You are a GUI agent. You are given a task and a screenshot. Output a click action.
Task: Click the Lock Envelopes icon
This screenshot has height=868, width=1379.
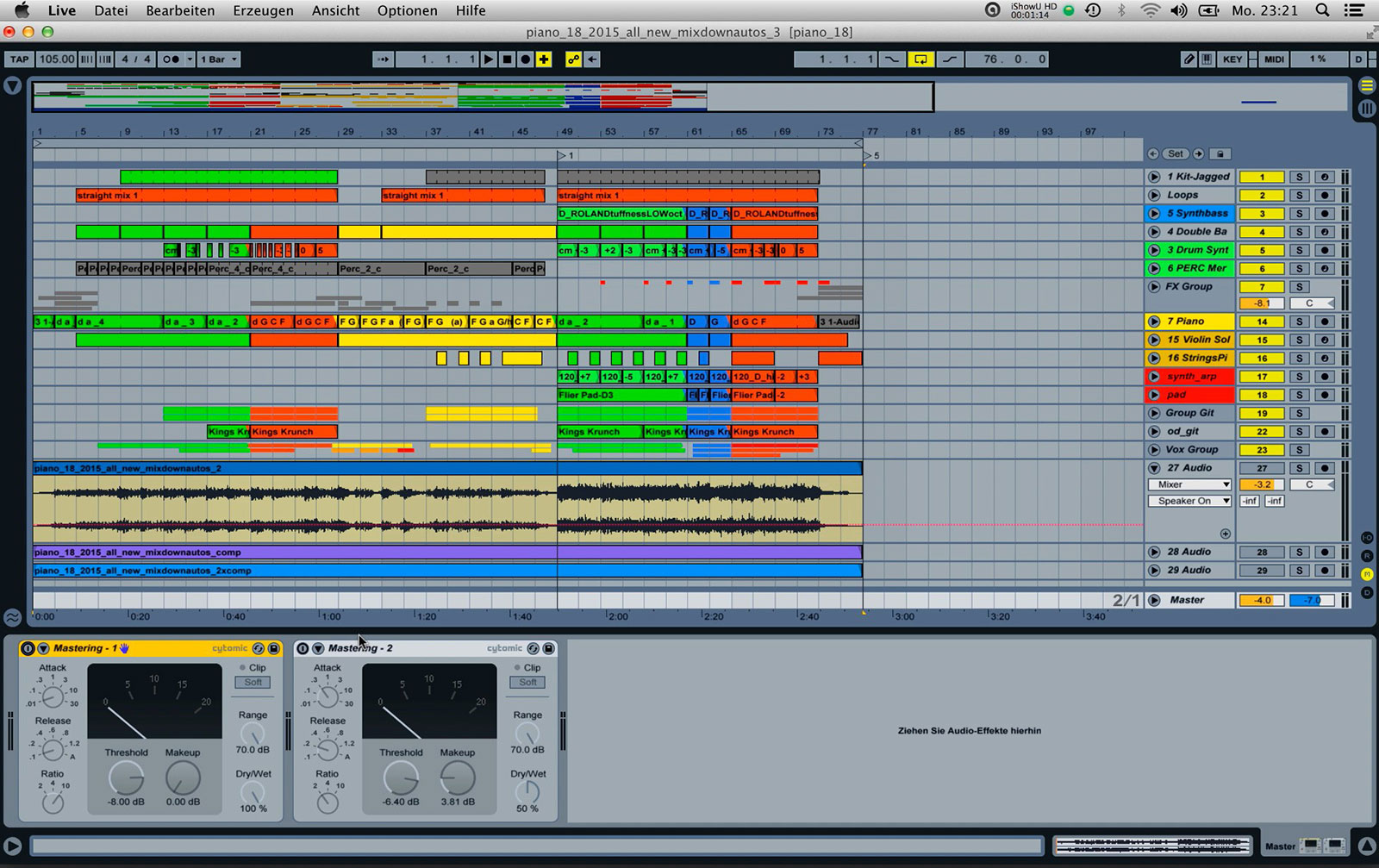(1220, 153)
